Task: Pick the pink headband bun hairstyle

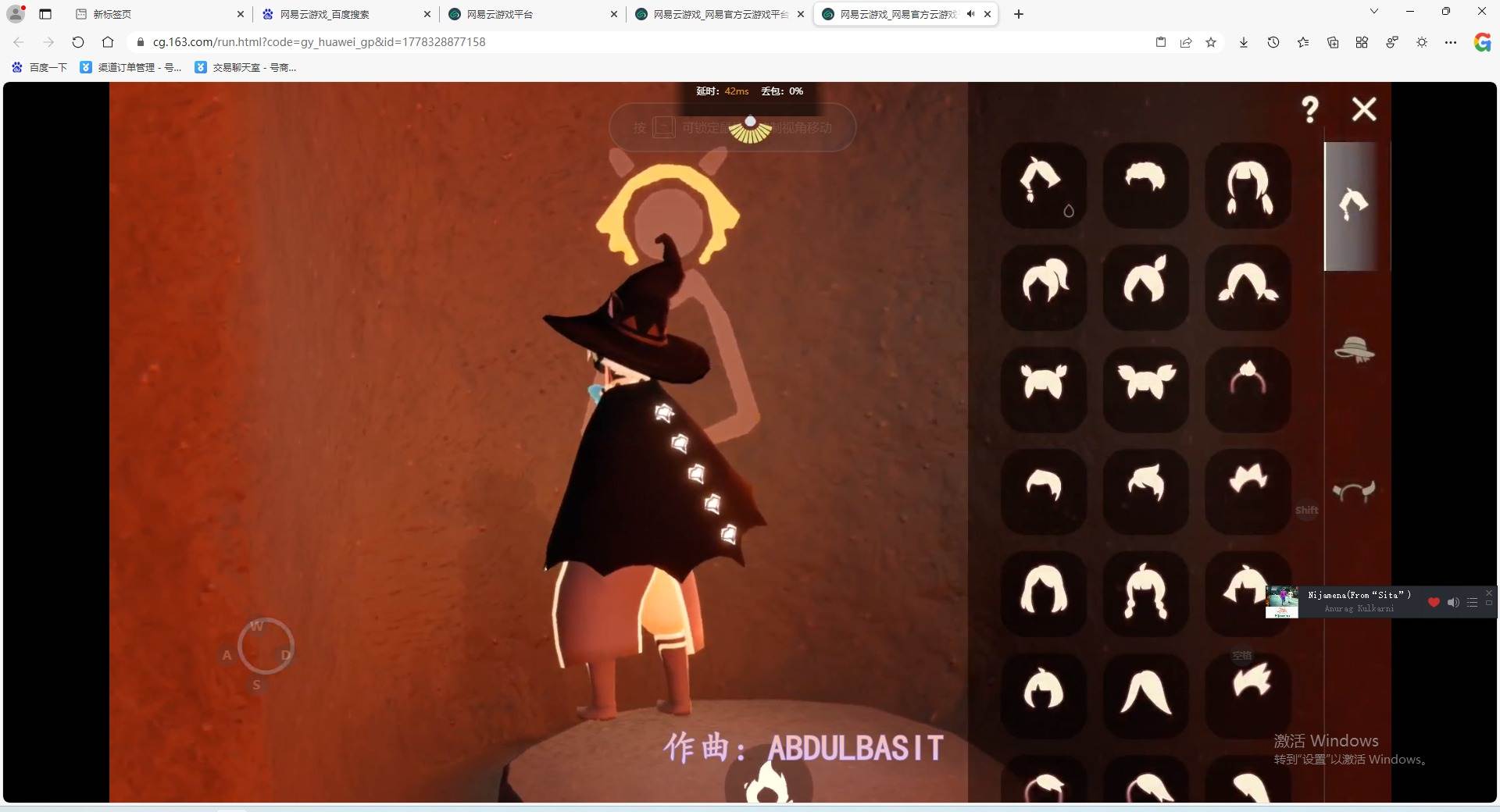Action: (x=1248, y=390)
